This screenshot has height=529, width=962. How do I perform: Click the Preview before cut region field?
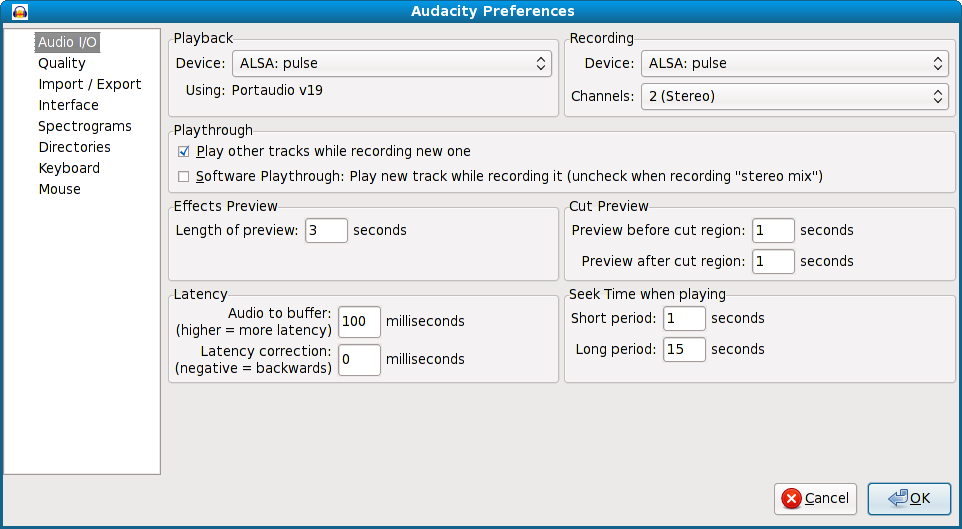pyautogui.click(x=773, y=230)
